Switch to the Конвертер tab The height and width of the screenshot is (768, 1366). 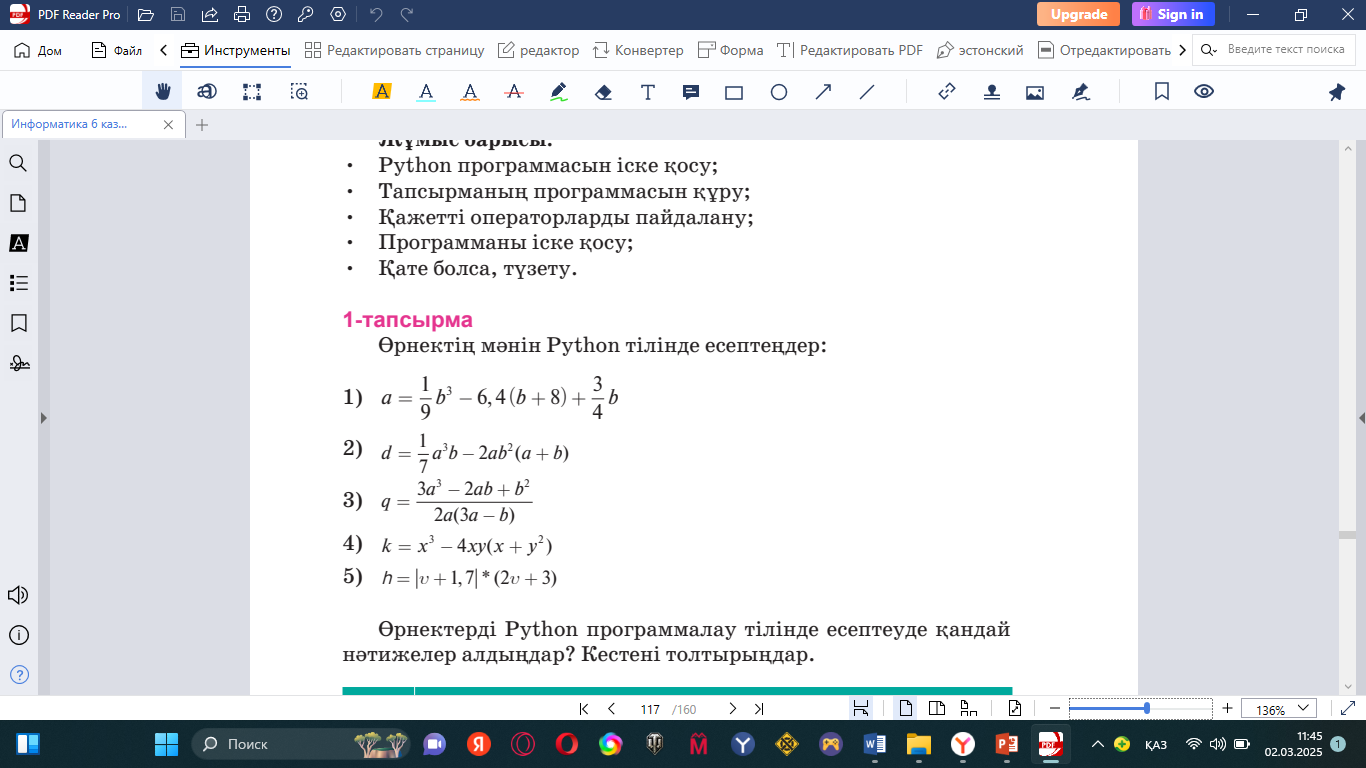638,50
